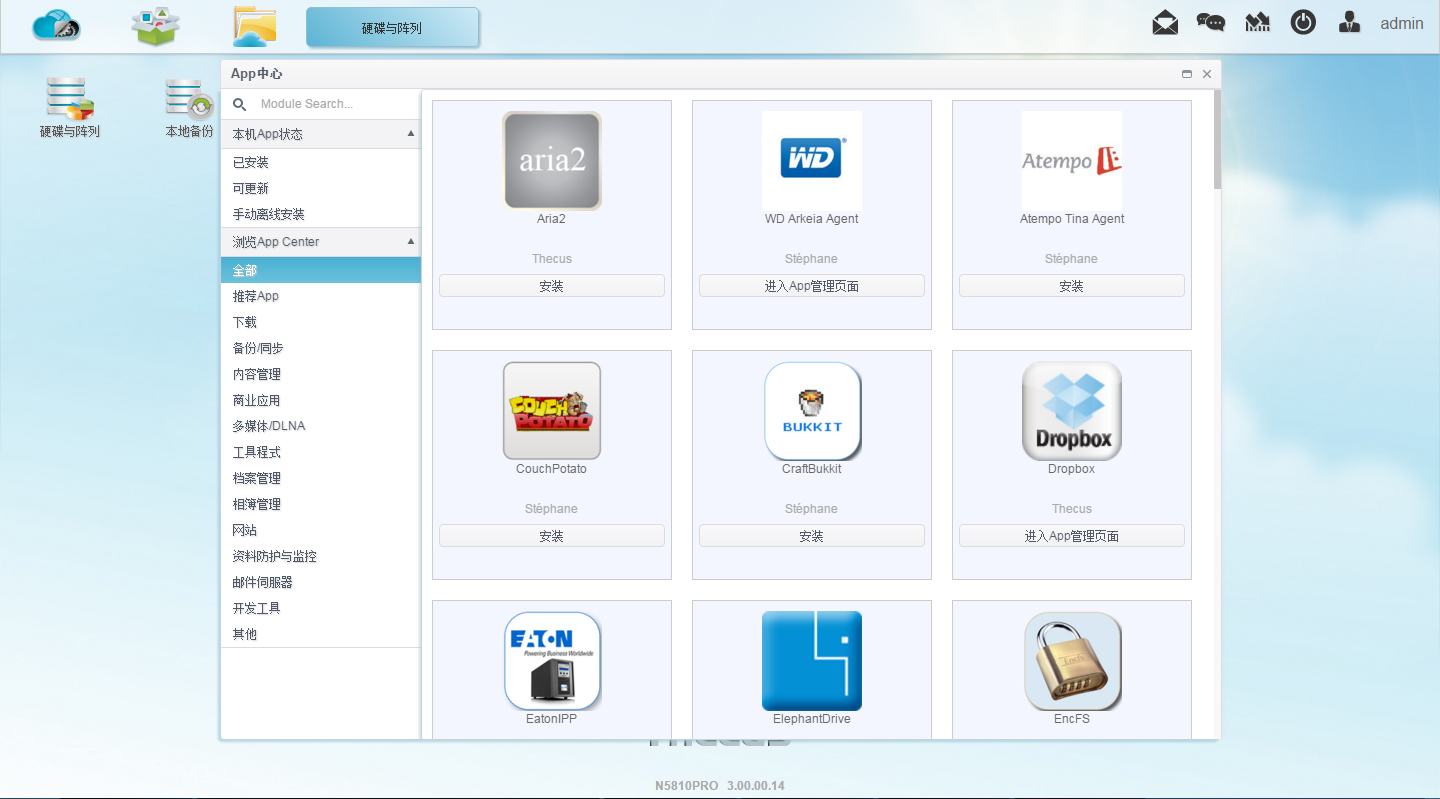Click 安装 button under Aria2
Viewport: 1440px width, 799px height.
click(x=551, y=286)
